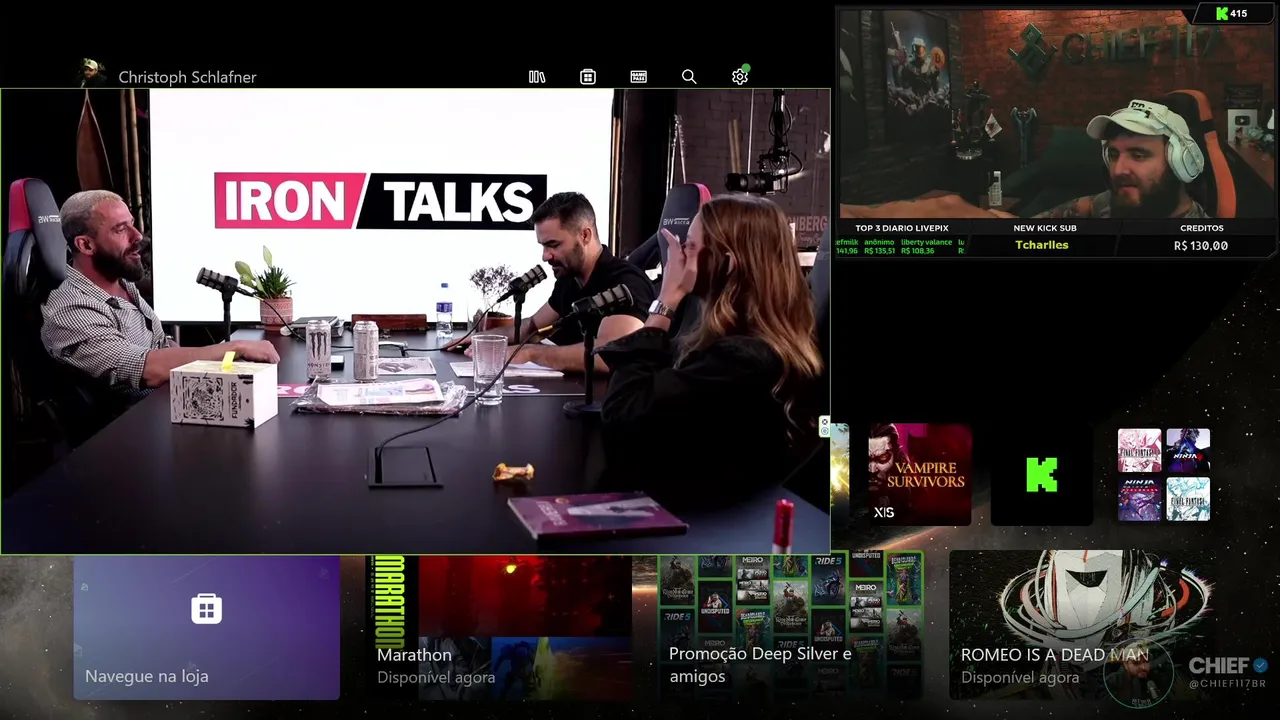Click the store bag icon on Navegue na loja
This screenshot has height=720, width=1280.
[x=206, y=608]
